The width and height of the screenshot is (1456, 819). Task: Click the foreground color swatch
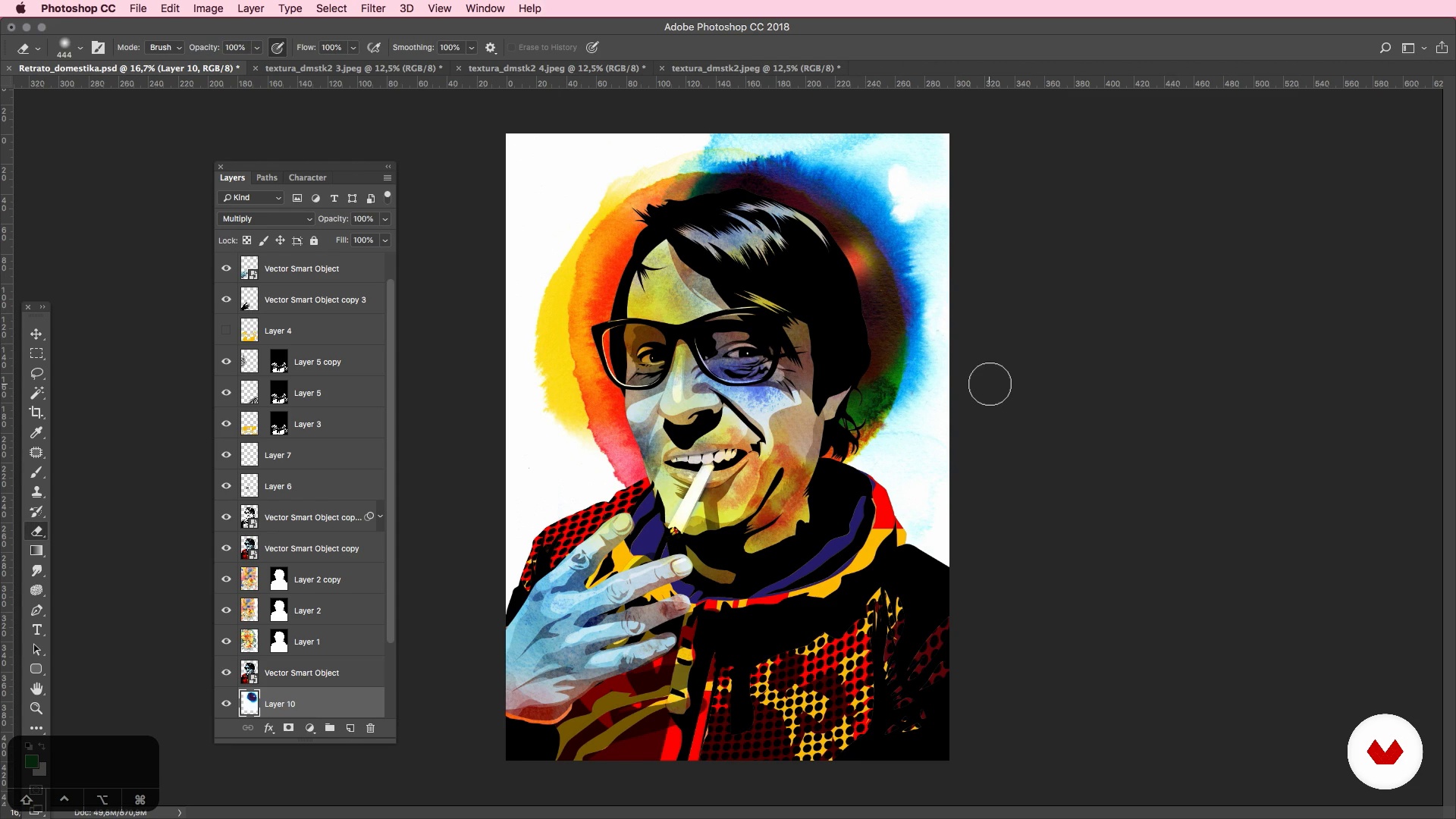point(31,761)
